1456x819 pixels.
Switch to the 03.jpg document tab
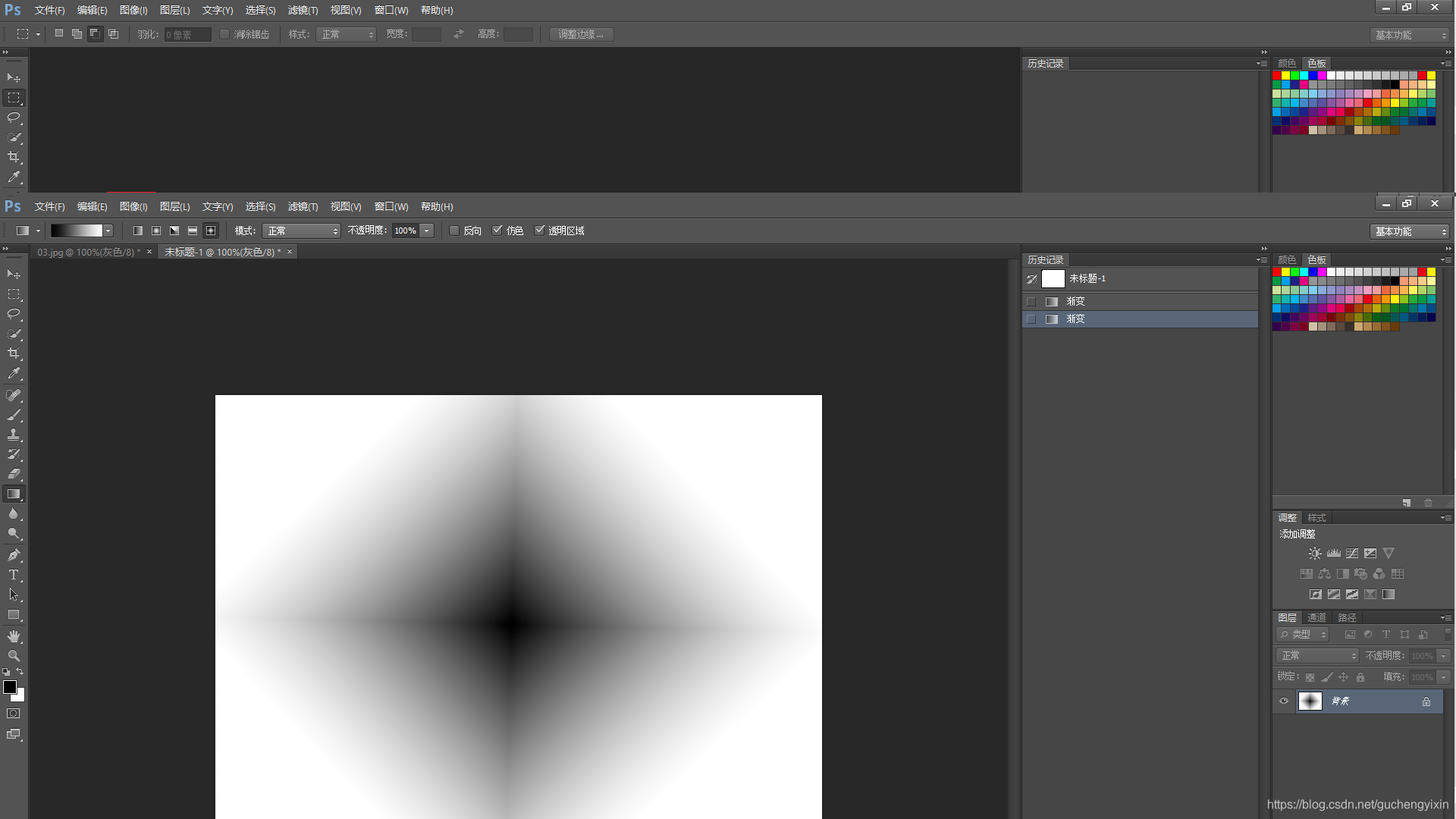tap(89, 252)
